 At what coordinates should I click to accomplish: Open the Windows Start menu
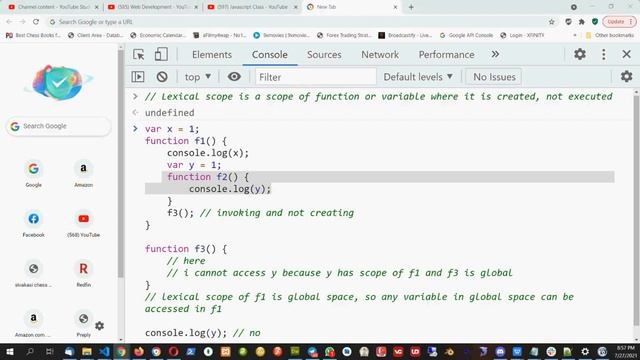10,351
